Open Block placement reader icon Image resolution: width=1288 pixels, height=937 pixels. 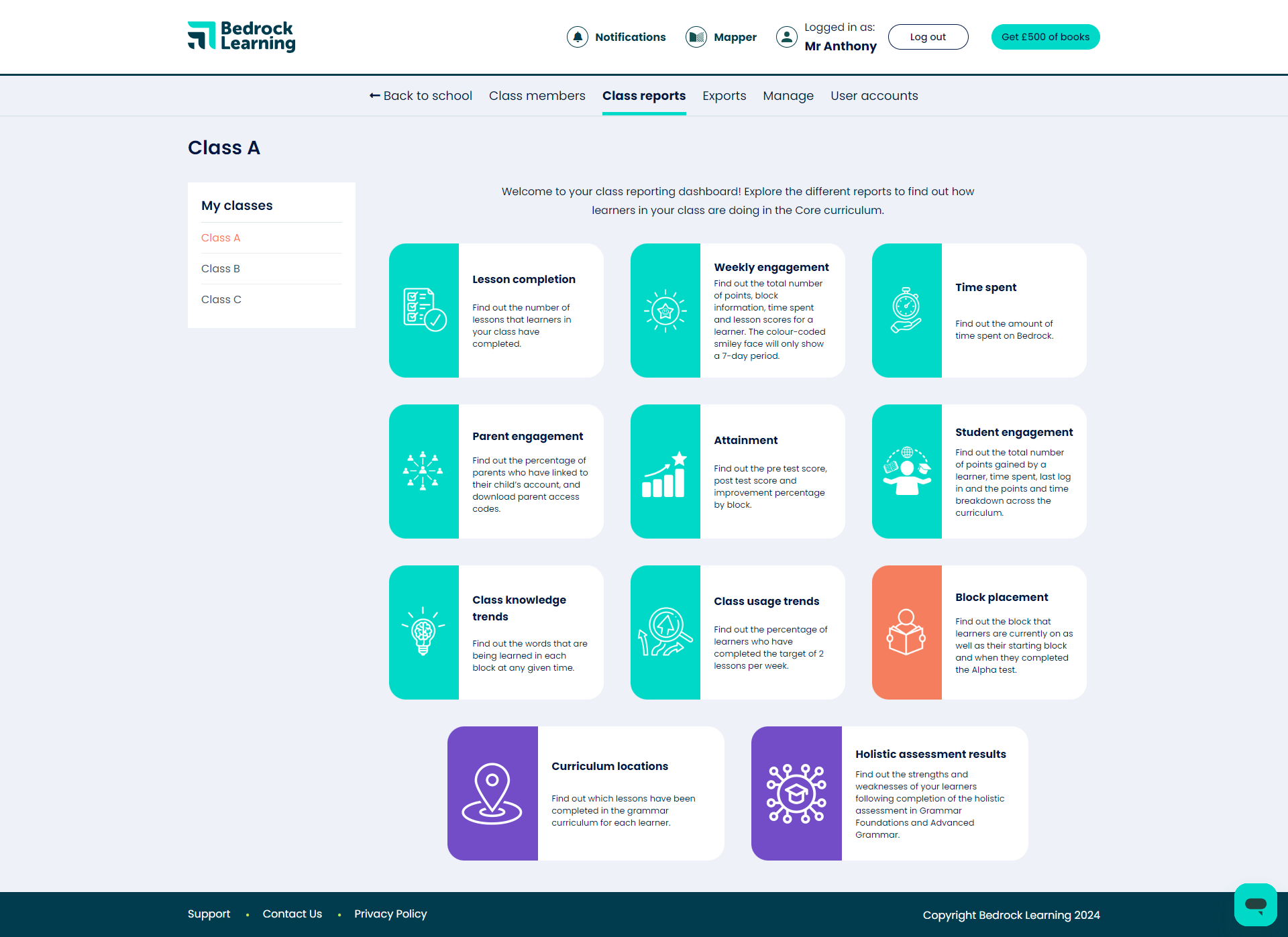pos(906,632)
